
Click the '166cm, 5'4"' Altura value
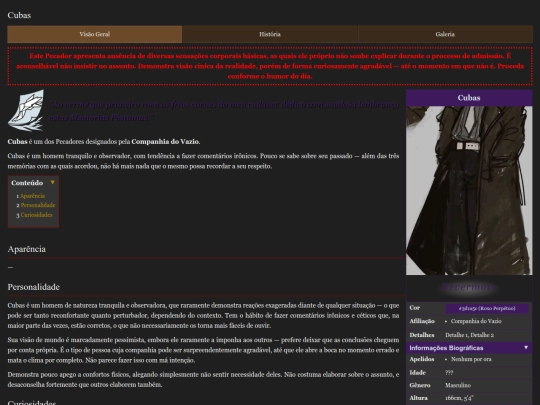[459, 398]
